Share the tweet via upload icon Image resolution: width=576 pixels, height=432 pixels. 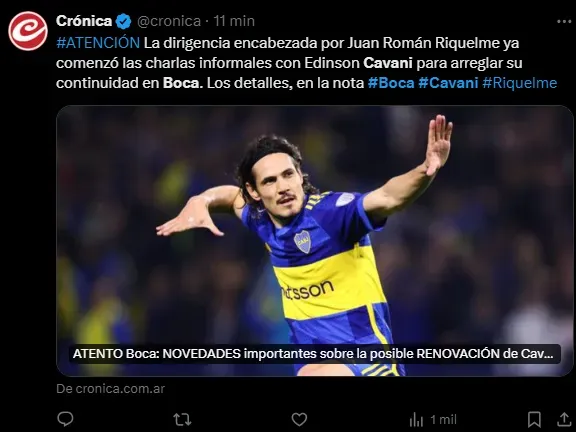pyautogui.click(x=564, y=419)
